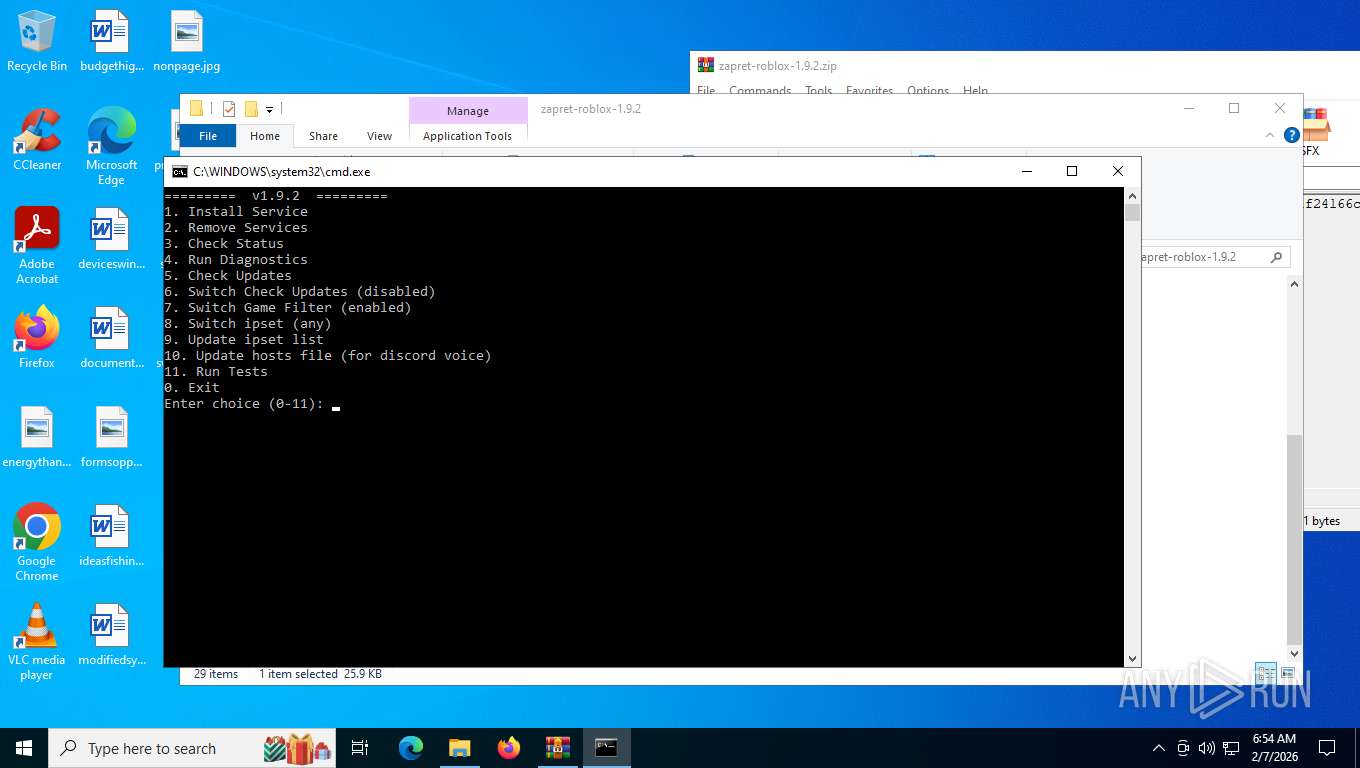Image resolution: width=1360 pixels, height=768 pixels.
Task: Open Firefox from the taskbar
Action: [509, 748]
